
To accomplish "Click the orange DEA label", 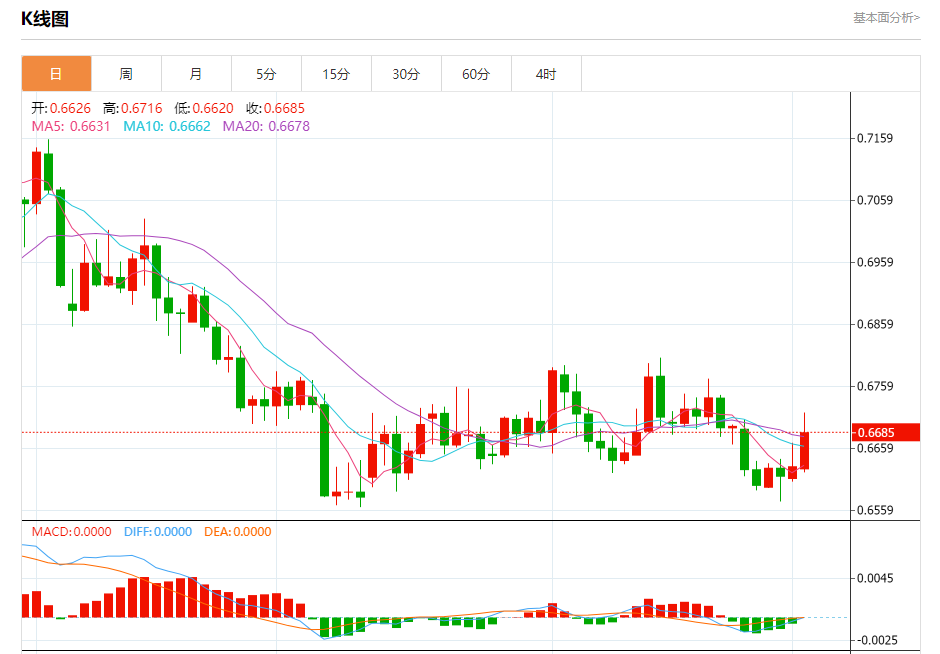I will tap(237, 532).
